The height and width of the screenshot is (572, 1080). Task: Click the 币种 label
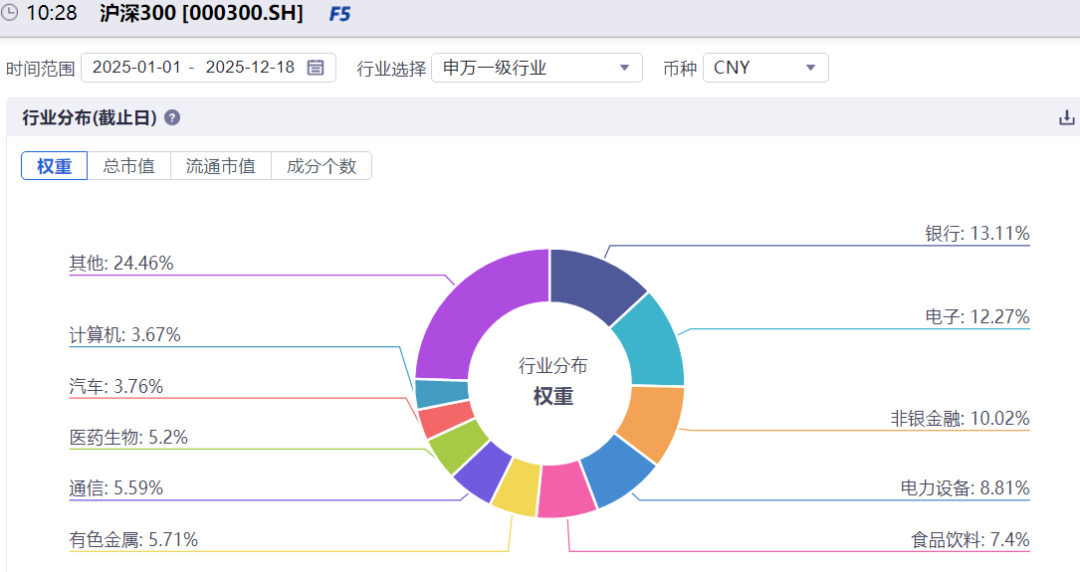pos(680,68)
